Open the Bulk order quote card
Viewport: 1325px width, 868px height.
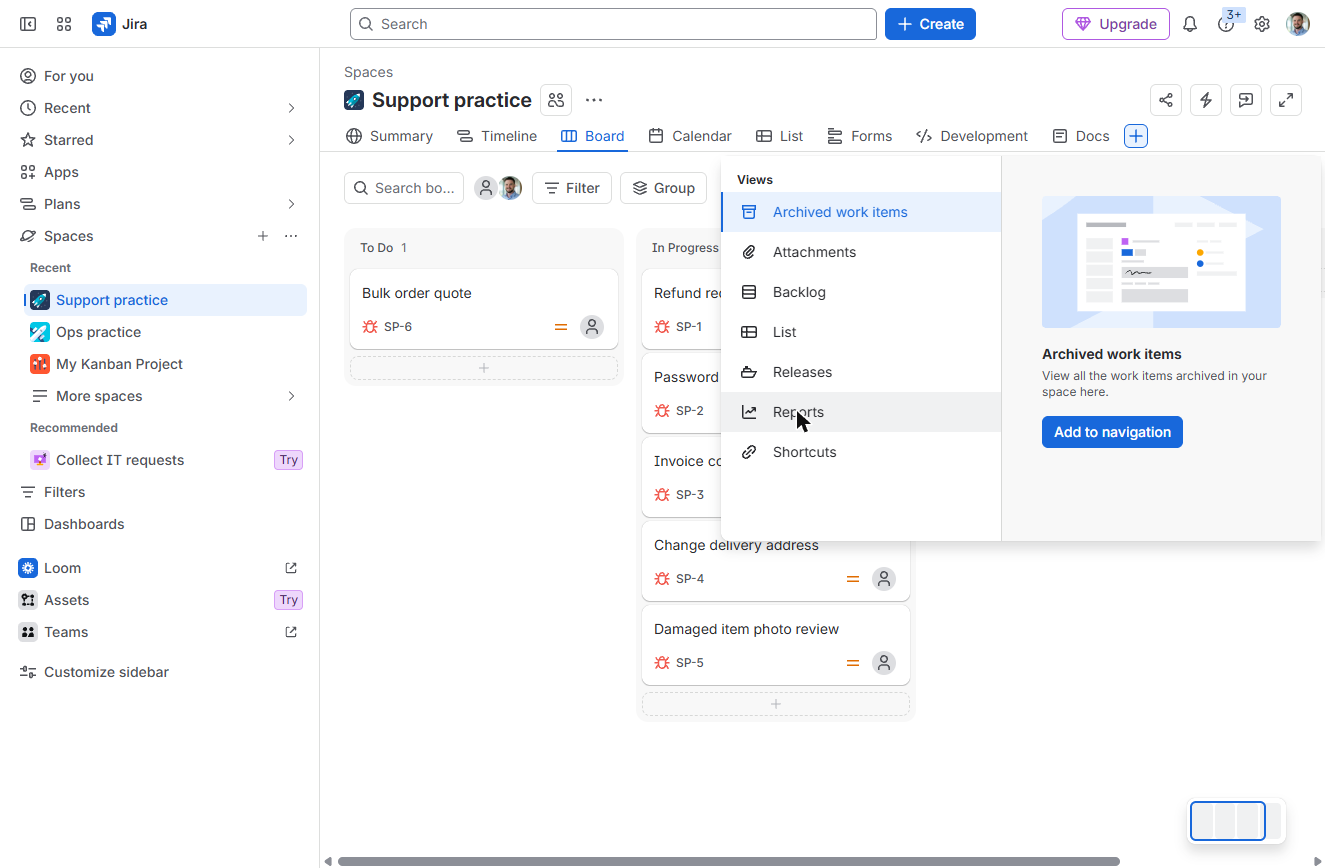pyautogui.click(x=484, y=309)
